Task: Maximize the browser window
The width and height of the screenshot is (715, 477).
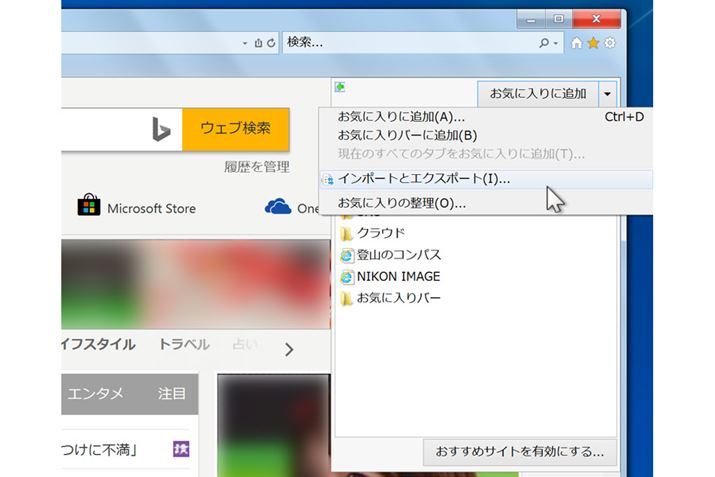Action: click(x=559, y=19)
